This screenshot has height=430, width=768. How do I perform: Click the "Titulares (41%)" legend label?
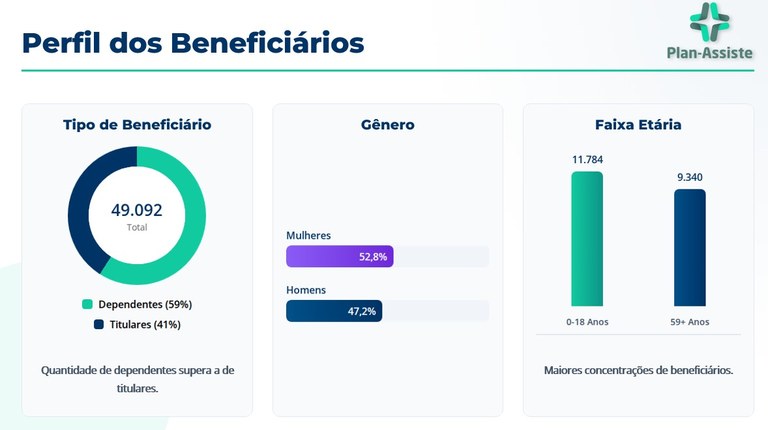pyautogui.click(x=145, y=325)
